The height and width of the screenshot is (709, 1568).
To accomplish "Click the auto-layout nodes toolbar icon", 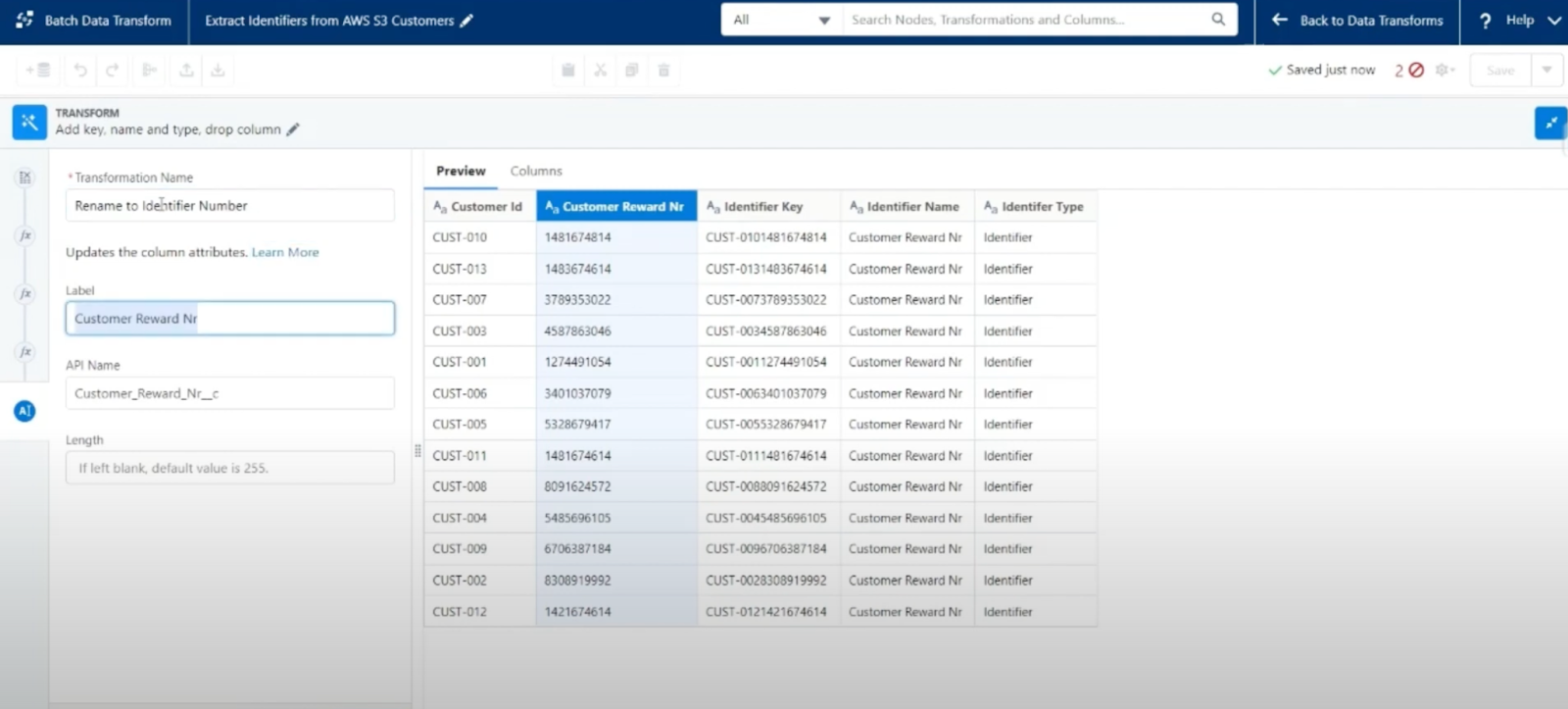I will [x=150, y=71].
